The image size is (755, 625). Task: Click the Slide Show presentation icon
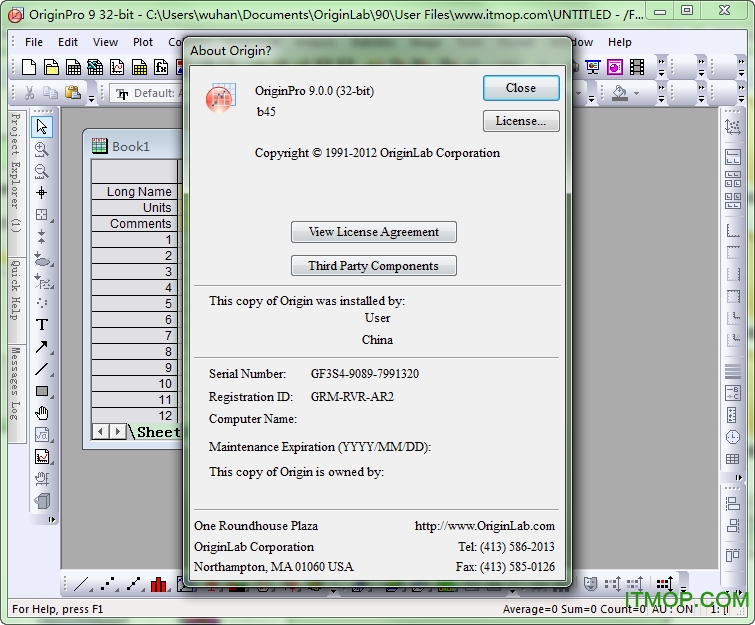coord(593,67)
